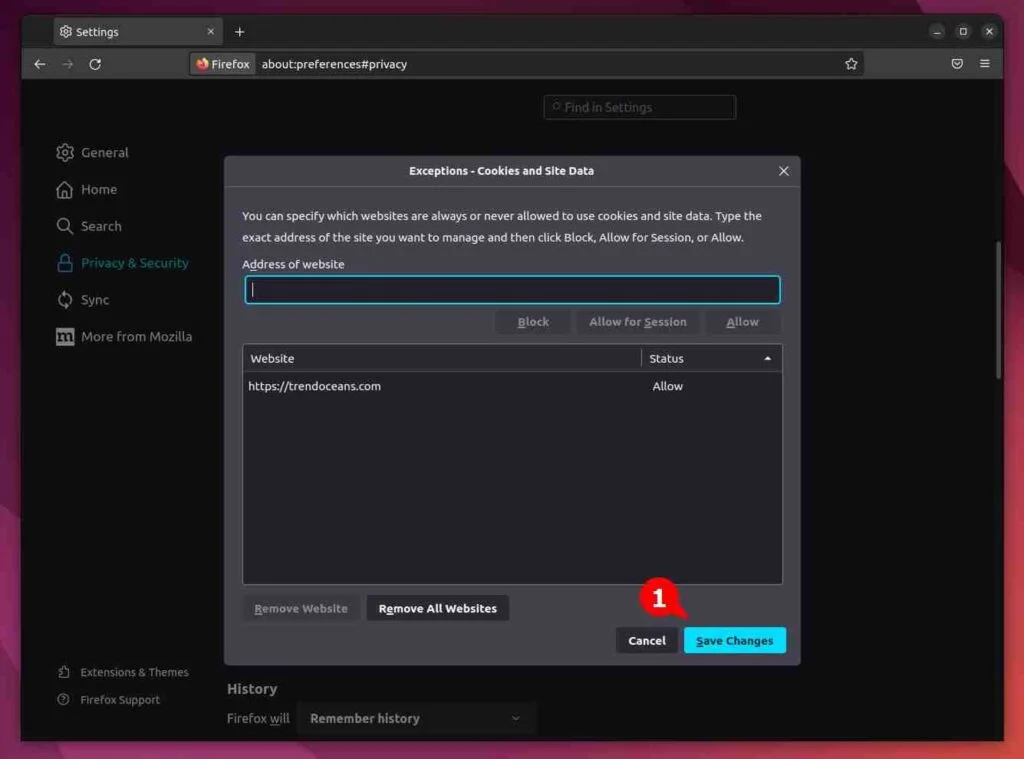Maximize the Firefox window
Screen dimensions: 1024x759
point(963,31)
